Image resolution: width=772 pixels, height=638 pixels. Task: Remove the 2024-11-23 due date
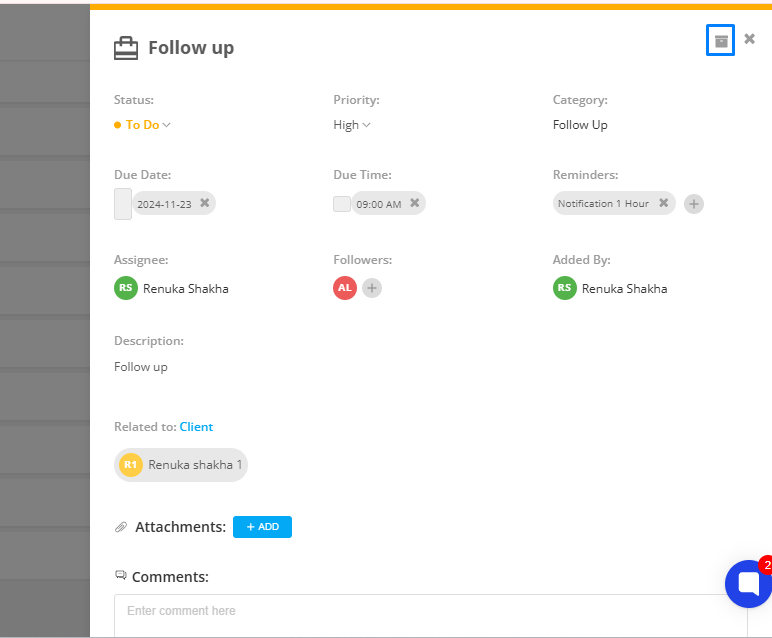click(205, 203)
